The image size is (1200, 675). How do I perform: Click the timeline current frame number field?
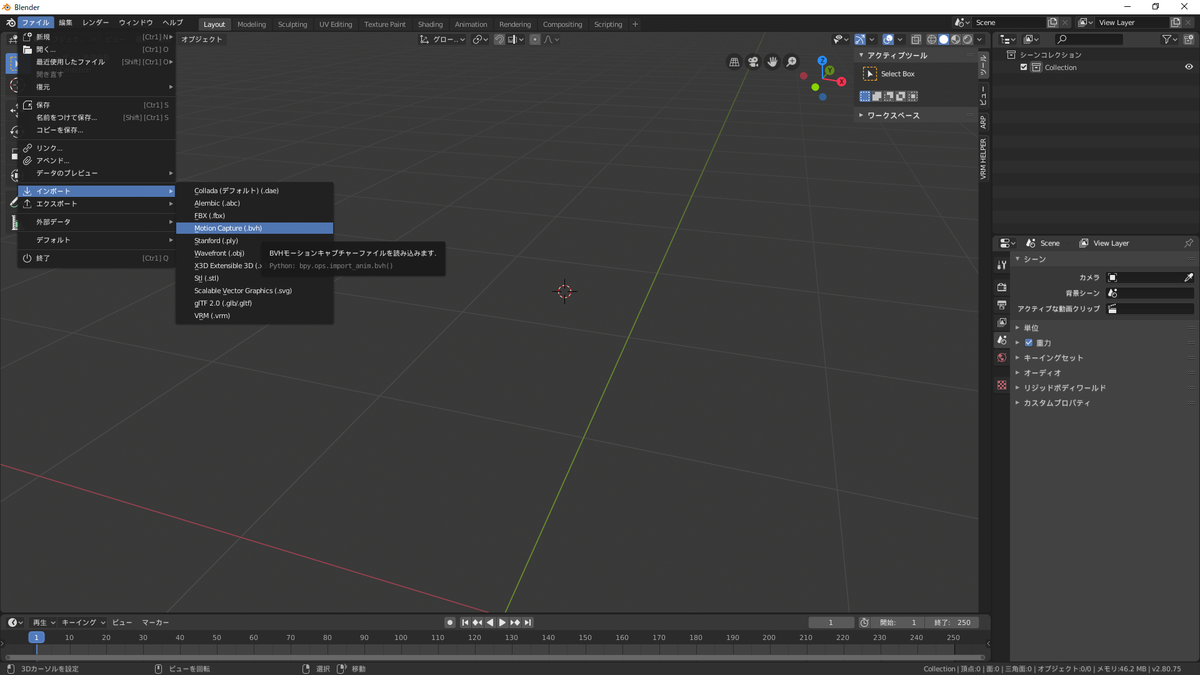831,622
